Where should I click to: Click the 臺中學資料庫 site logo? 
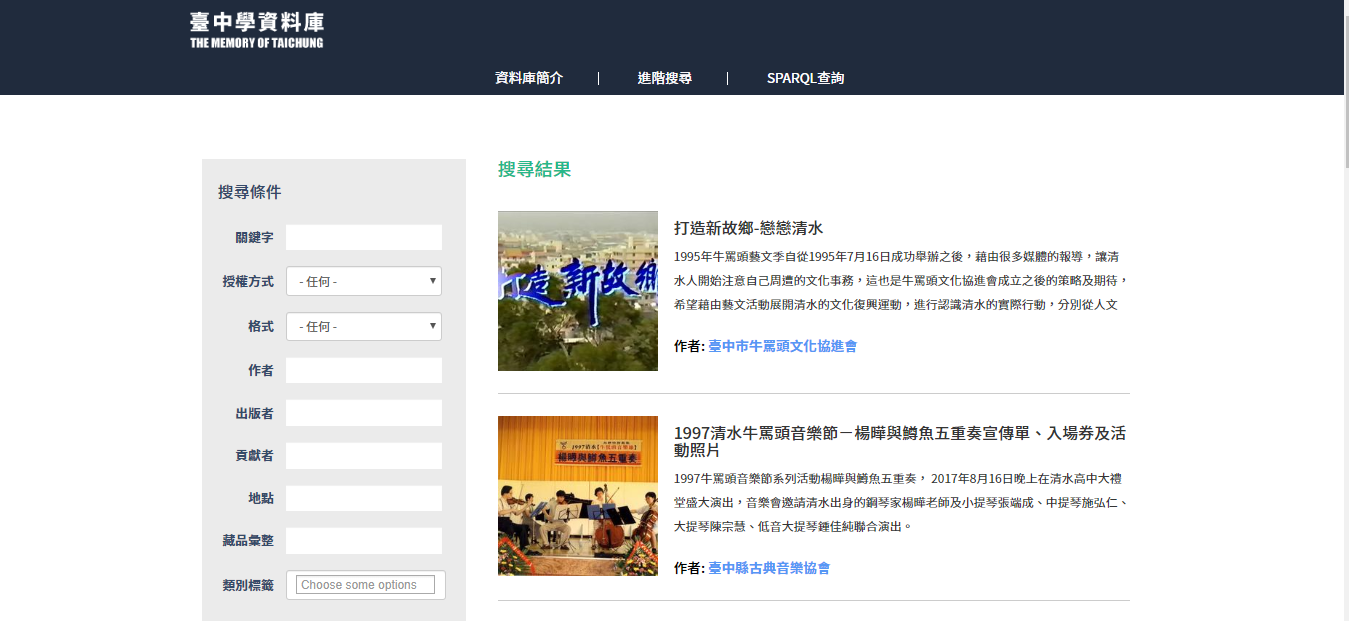point(257,30)
